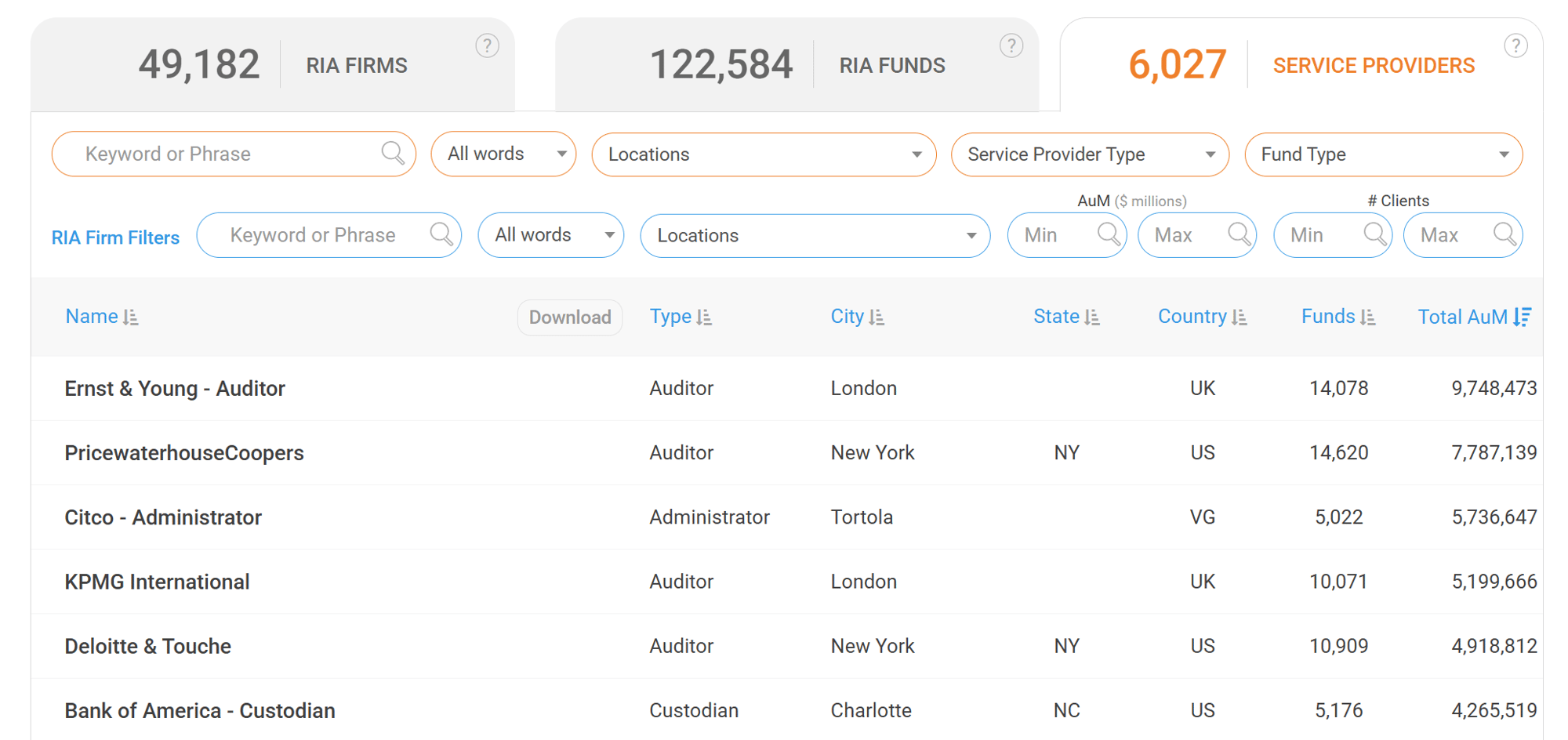This screenshot has height=740, width=1568.
Task: Click search icon in top keyword field
Action: [393, 153]
